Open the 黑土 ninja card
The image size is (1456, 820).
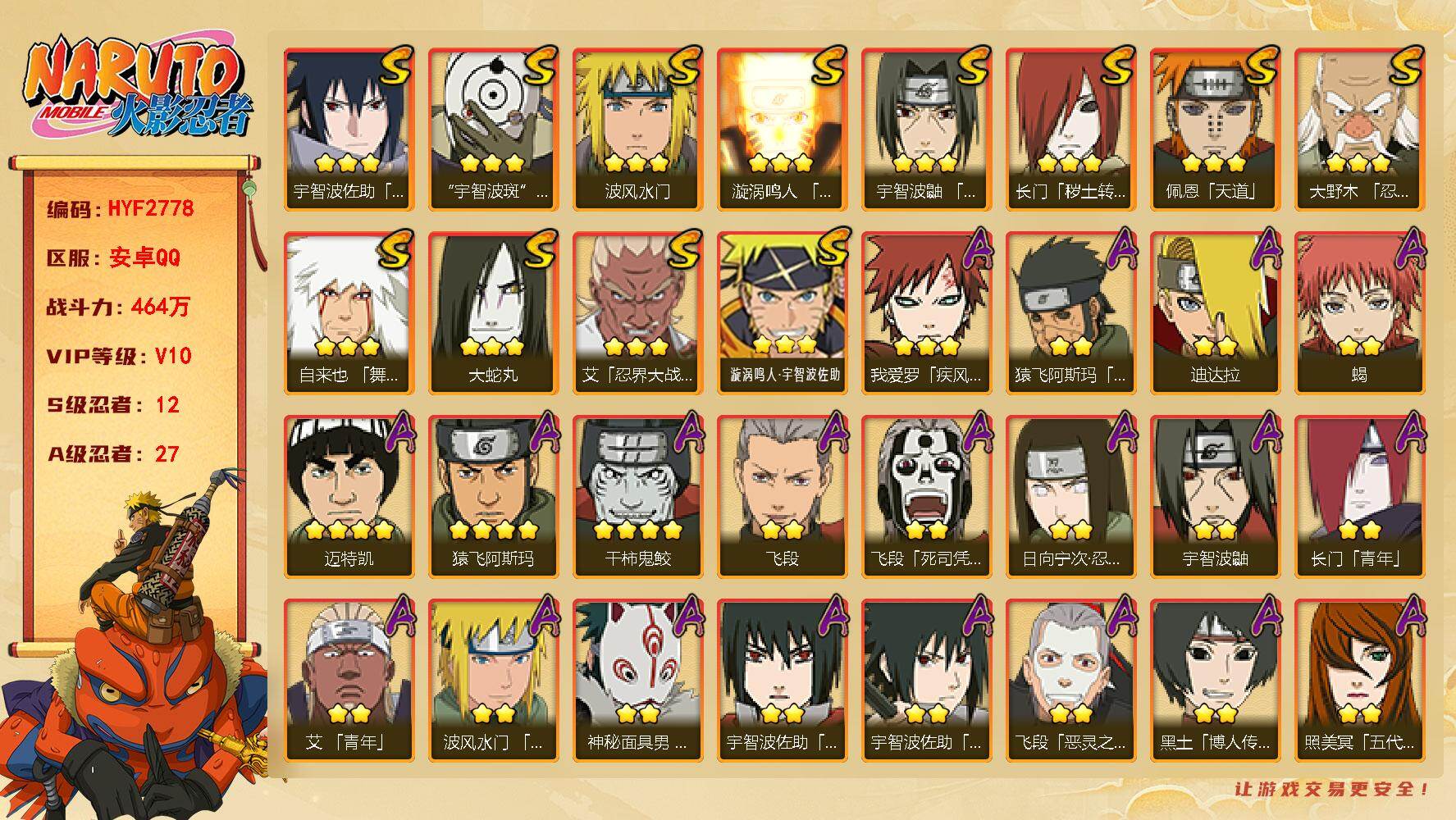(1215, 680)
